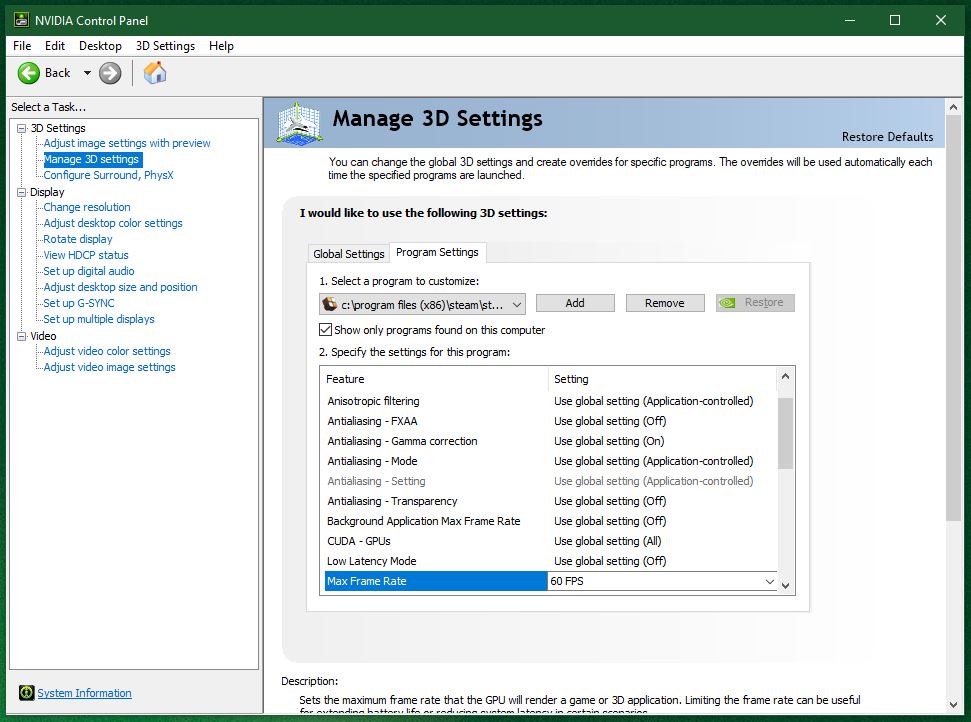Image resolution: width=971 pixels, height=722 pixels.
Task: Click the Manage 3D Settings header icon
Action: 300,124
